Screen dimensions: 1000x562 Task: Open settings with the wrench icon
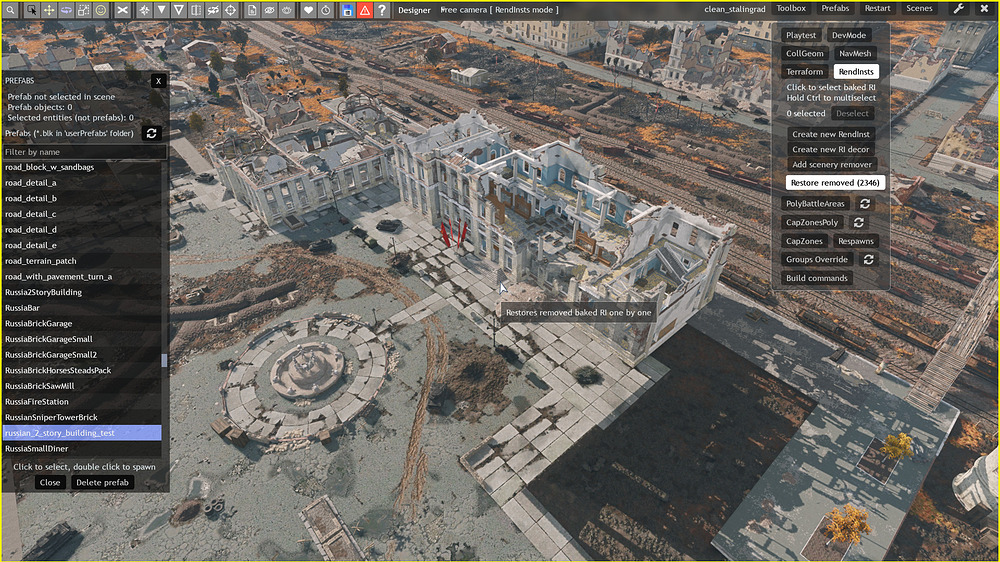point(958,9)
